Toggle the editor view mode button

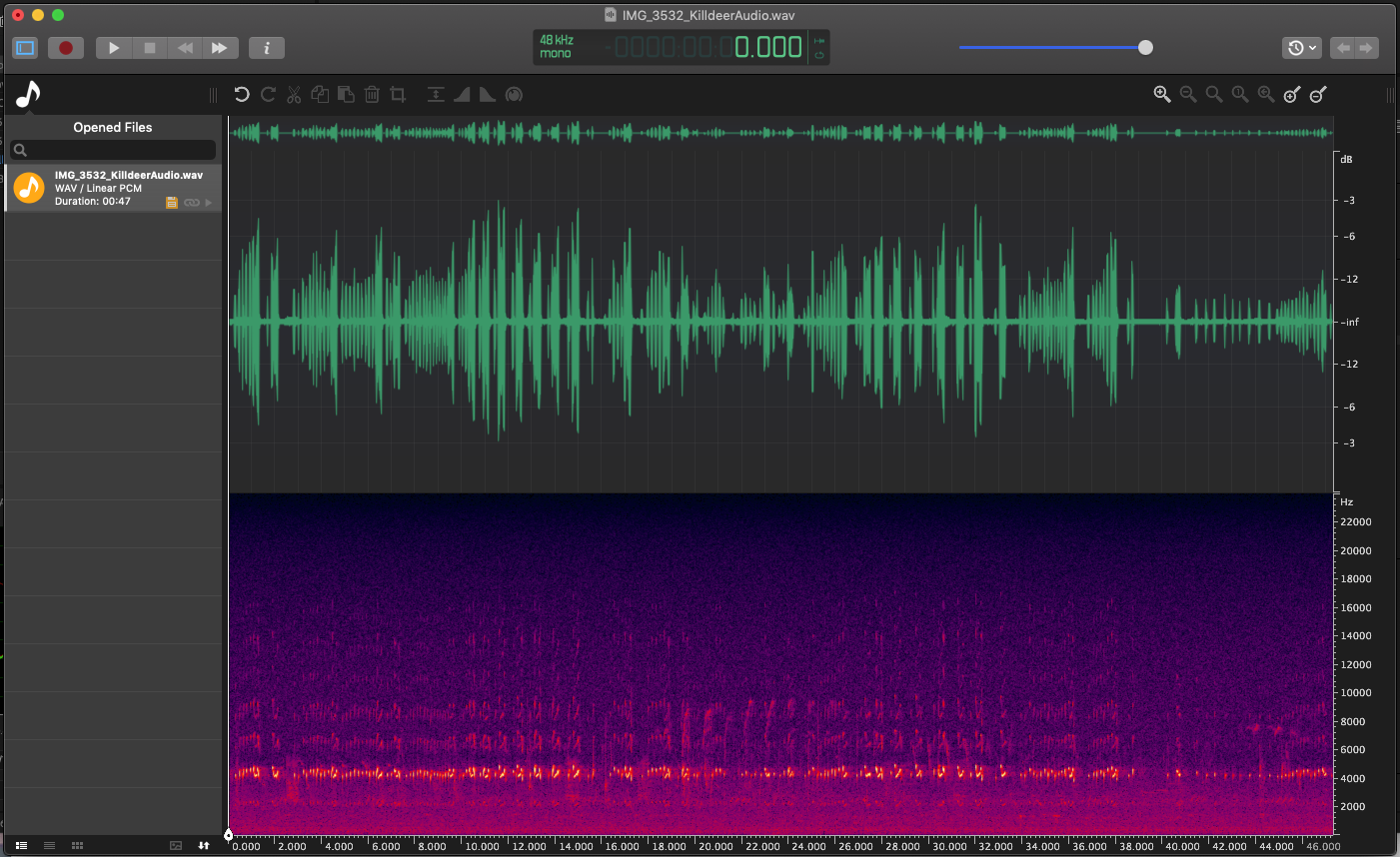pos(24,47)
